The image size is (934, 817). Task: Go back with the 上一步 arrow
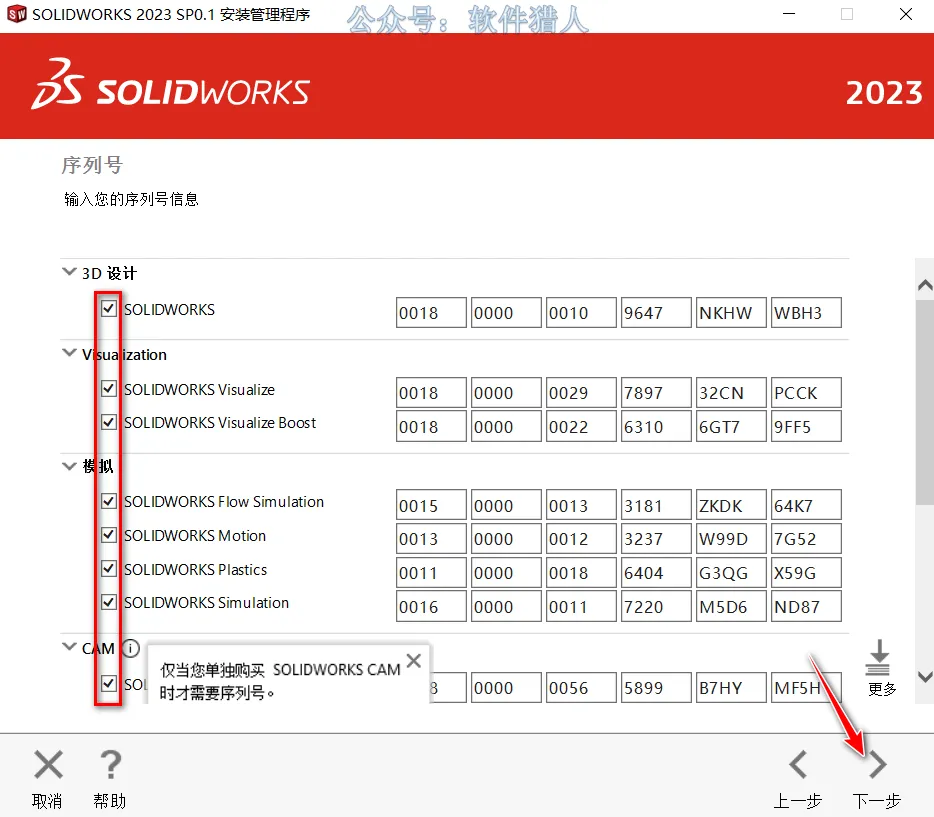pos(798,765)
